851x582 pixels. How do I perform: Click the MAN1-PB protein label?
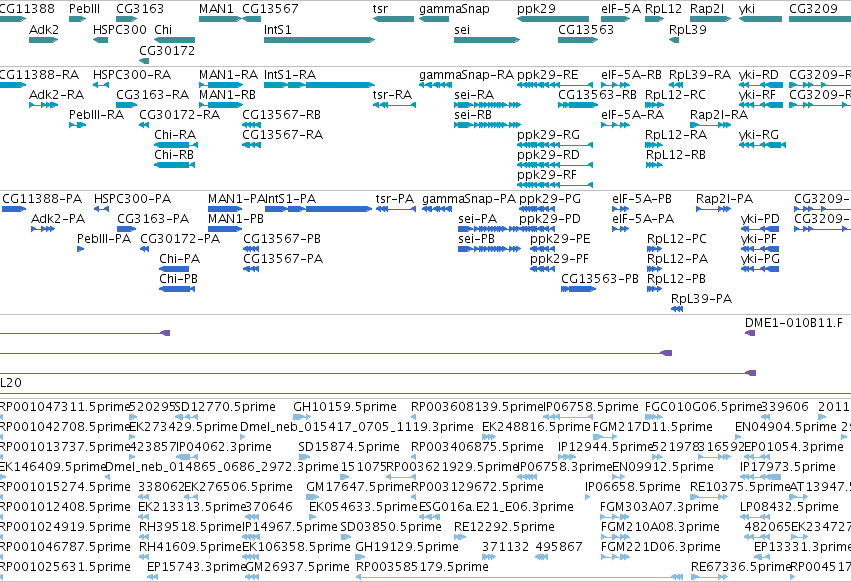pos(236,219)
